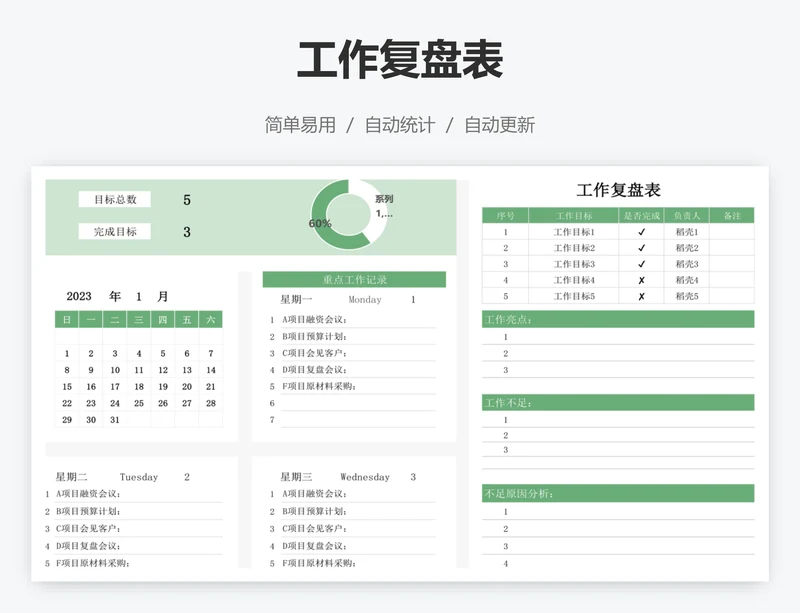Toggle the check mark for 工作目标3
800x613 pixels.
coord(641,264)
